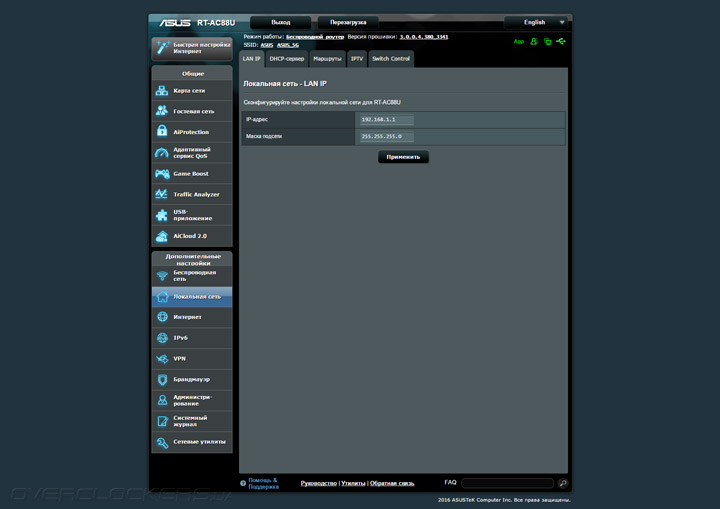The height and width of the screenshot is (509, 720).
Task: Click the IP-адрес input field
Action: pyautogui.click(x=387, y=119)
